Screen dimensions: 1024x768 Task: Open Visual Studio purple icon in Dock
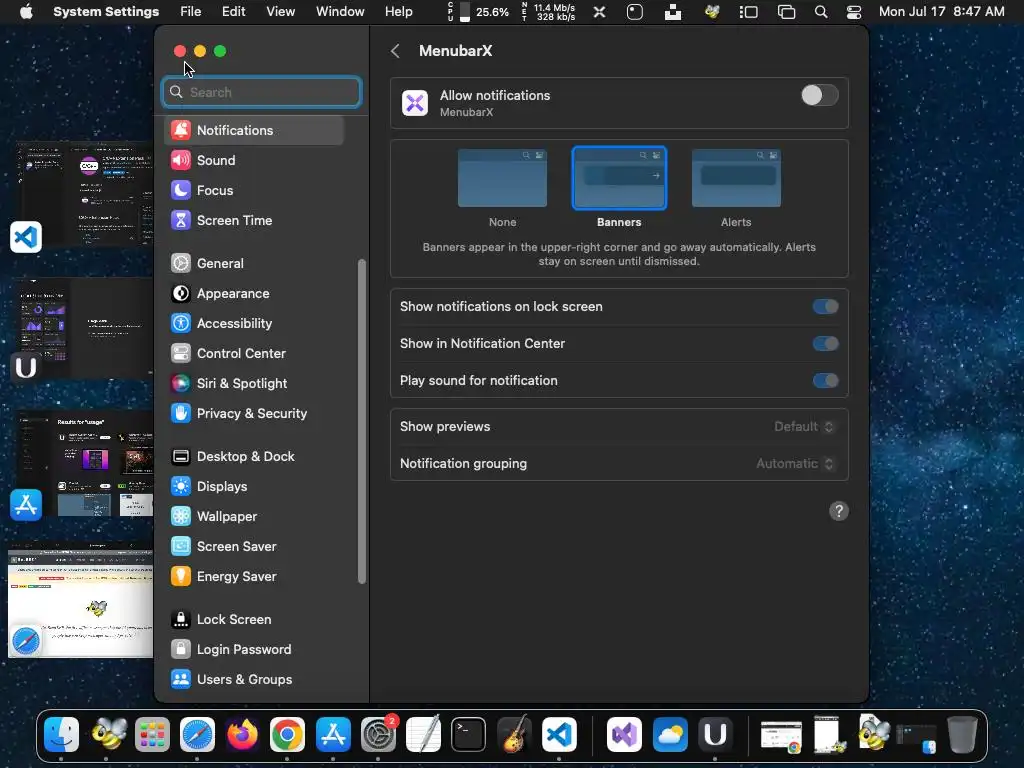[624, 735]
